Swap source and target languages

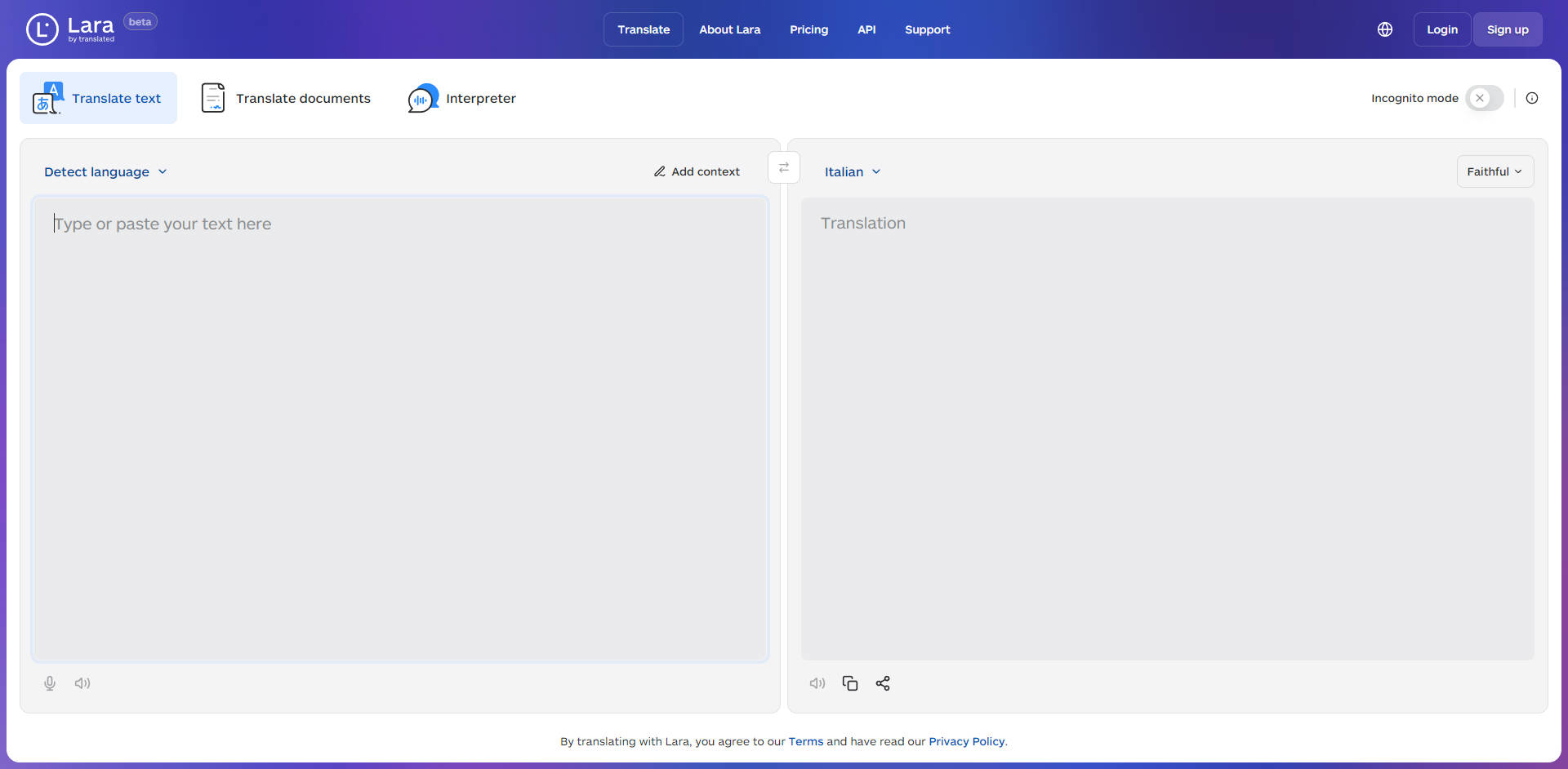784,167
